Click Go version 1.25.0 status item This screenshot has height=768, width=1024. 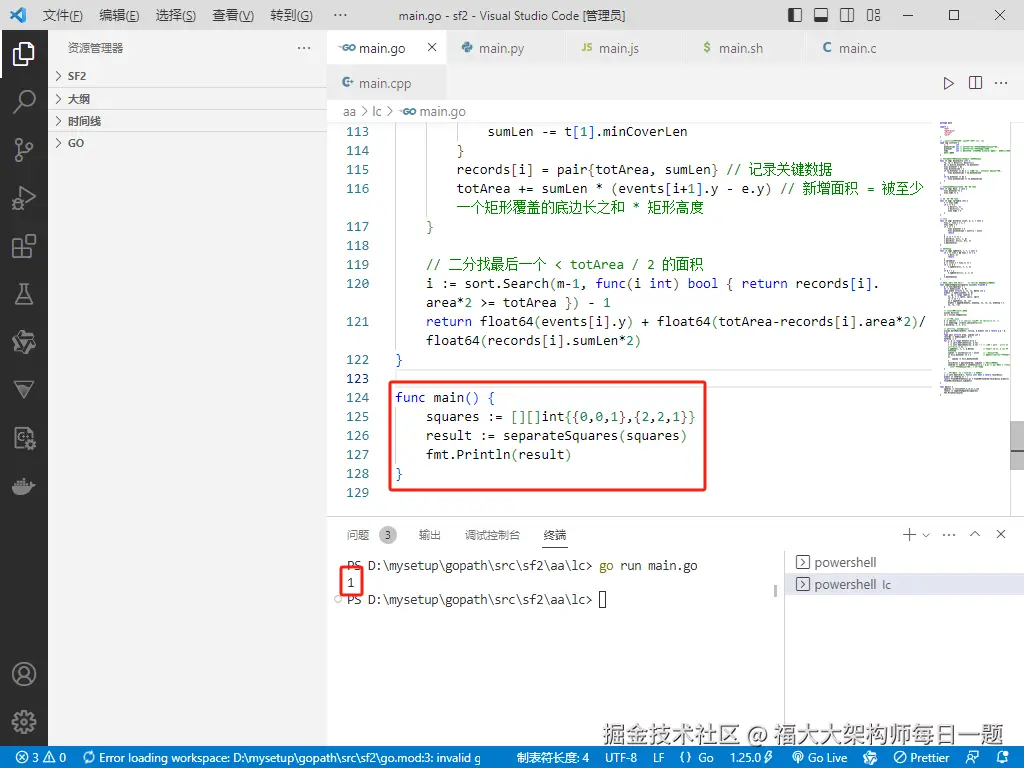tap(751, 758)
